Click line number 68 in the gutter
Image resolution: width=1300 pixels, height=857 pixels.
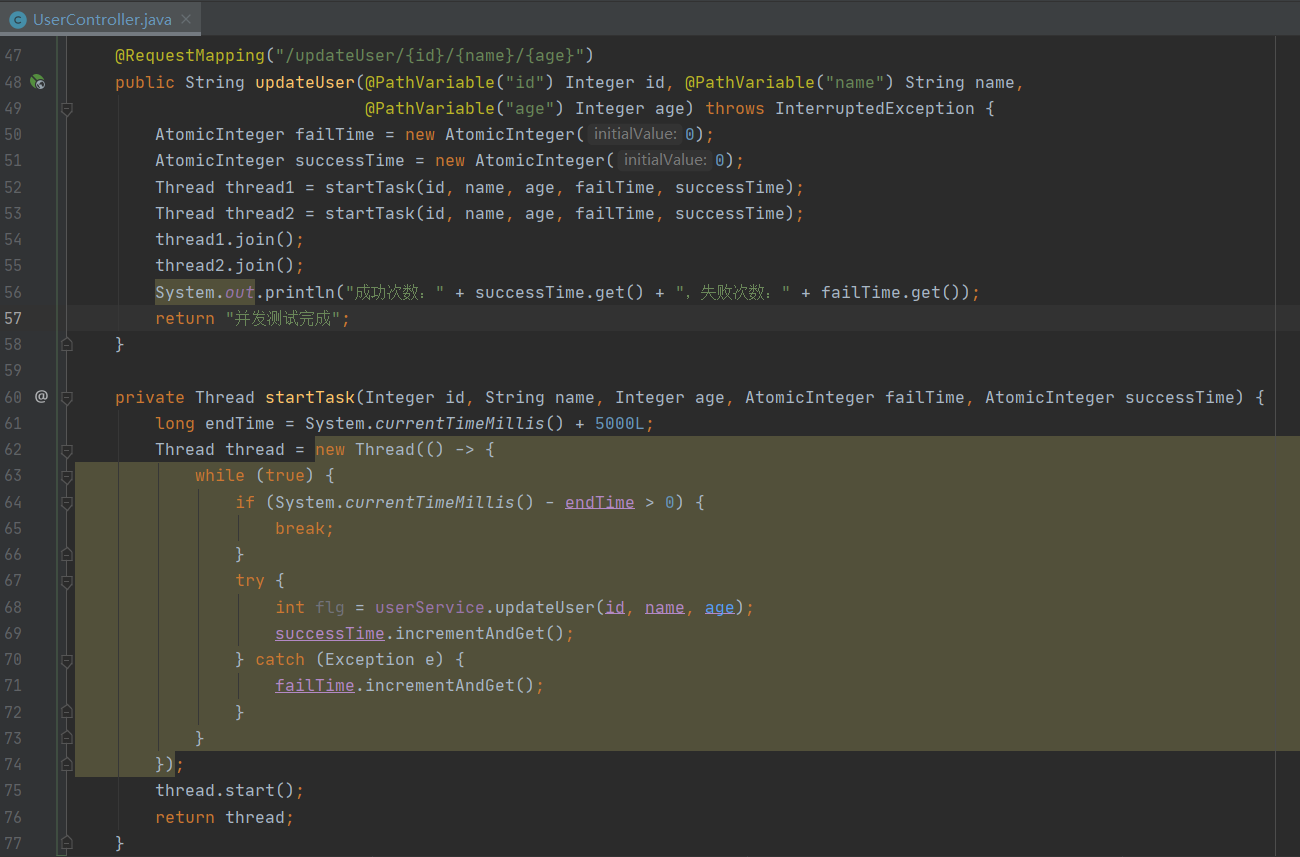click(13, 607)
